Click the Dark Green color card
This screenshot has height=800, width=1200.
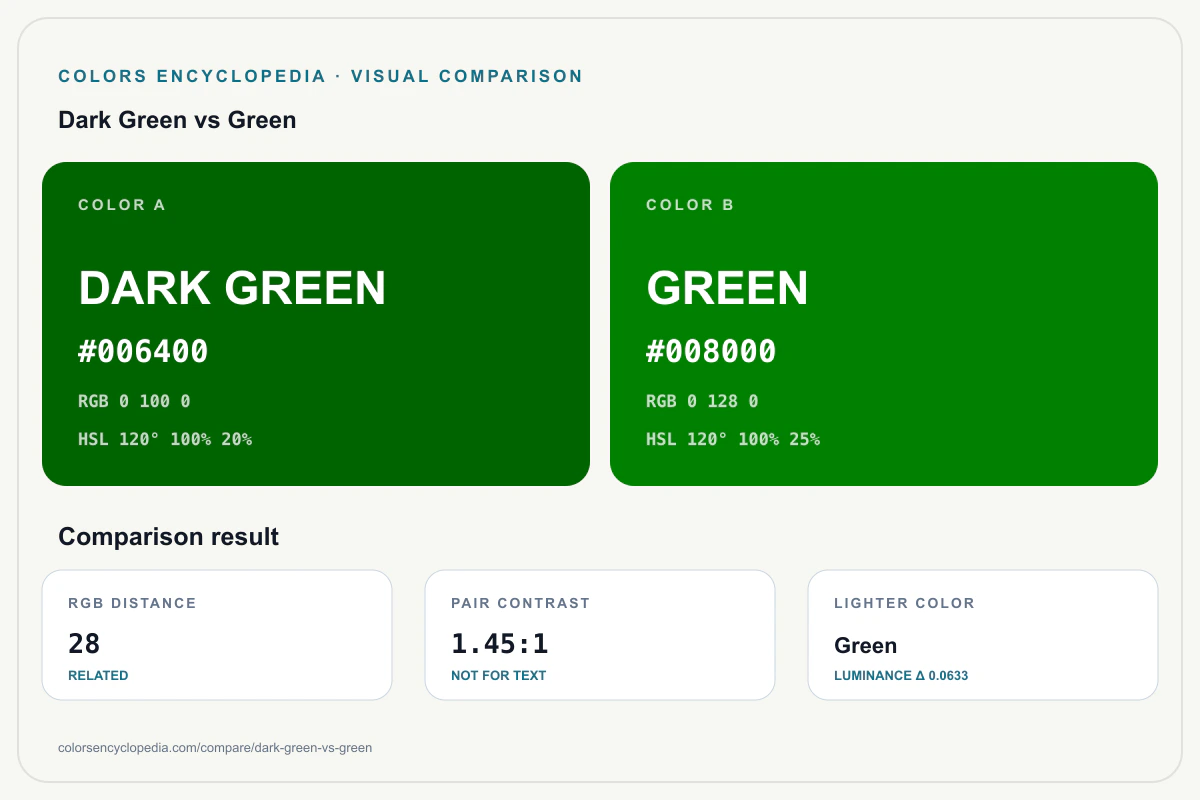coord(316,324)
